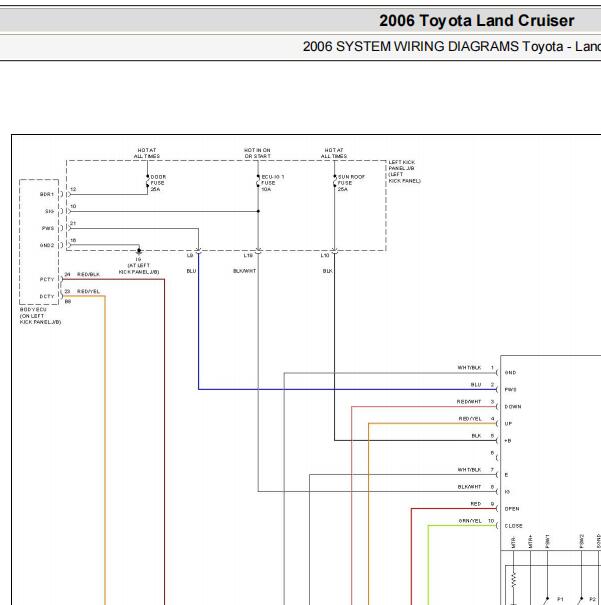This screenshot has width=601, height=605.
Task: Select the "GND2" terminal on Body ECU
Action: point(47,245)
